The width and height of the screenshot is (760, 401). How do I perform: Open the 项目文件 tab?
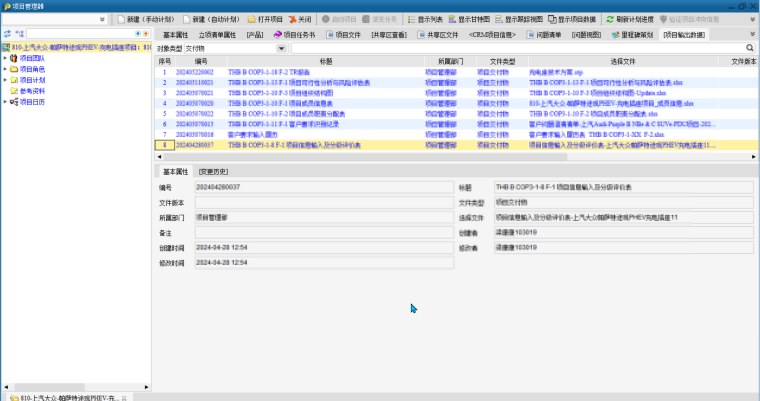344,35
